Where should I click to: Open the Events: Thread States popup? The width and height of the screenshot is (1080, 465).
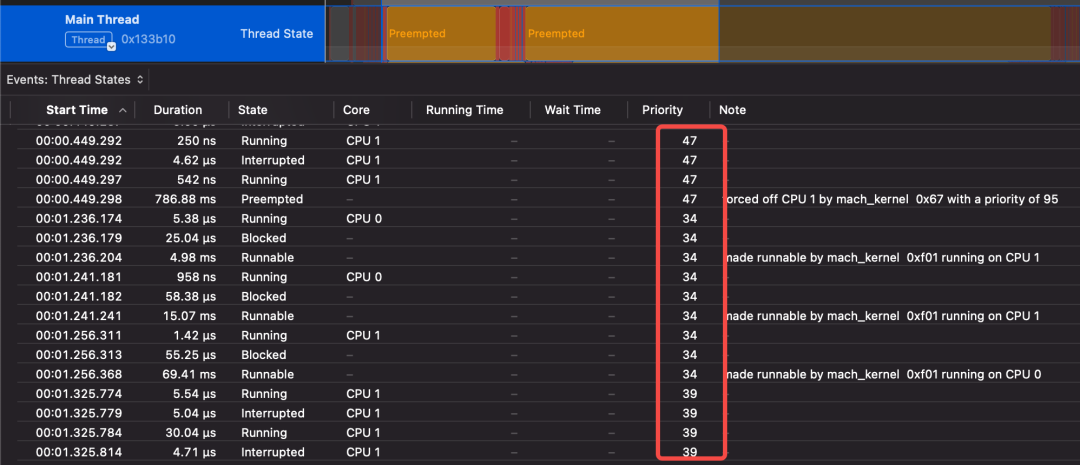(75, 79)
